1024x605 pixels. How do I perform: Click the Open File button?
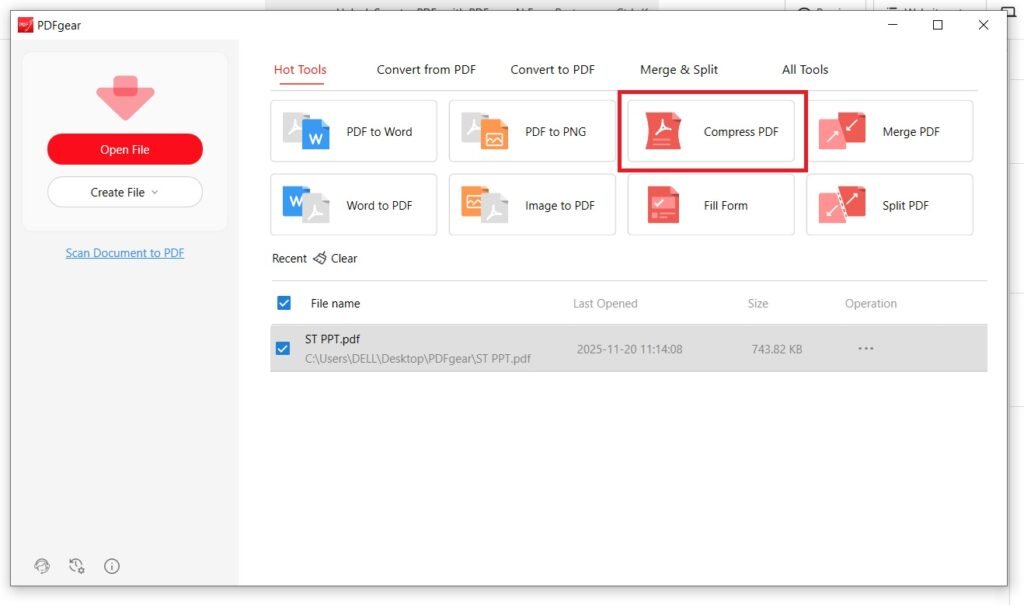pos(124,148)
